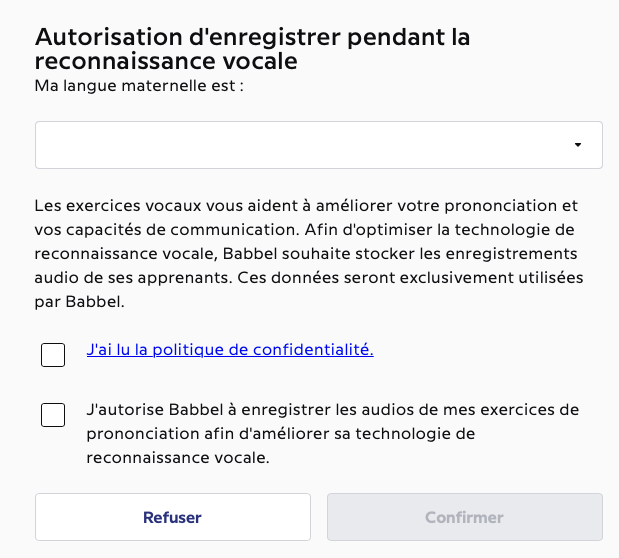Click the Confirmer button
Screen dimensions: 619x558
click(x=464, y=517)
